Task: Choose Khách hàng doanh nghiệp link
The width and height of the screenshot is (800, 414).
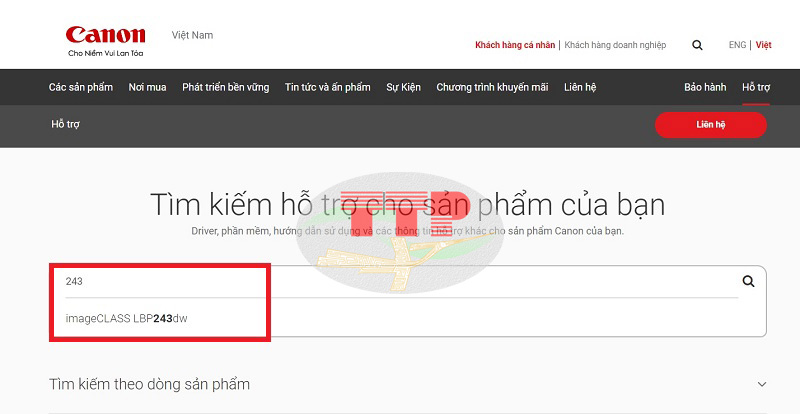Action: 615,45
